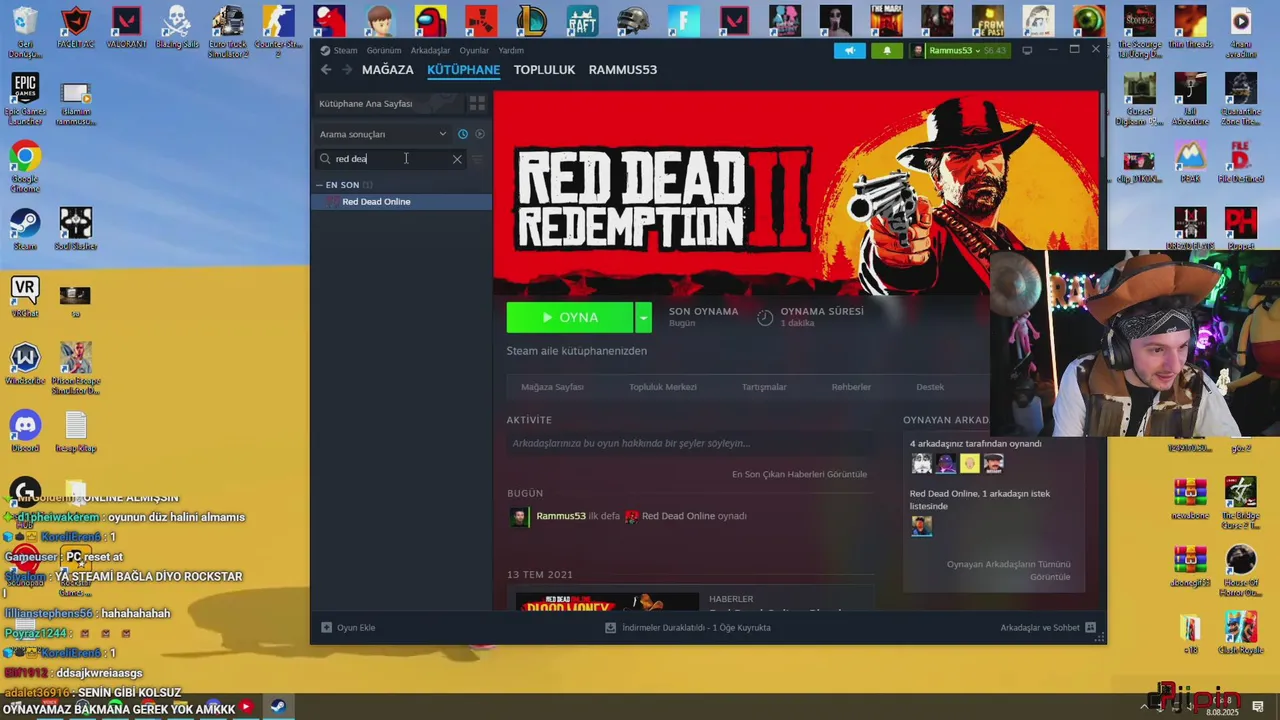Open the Raft desktop icon
The width and height of the screenshot is (1280, 720).
tap(583, 21)
